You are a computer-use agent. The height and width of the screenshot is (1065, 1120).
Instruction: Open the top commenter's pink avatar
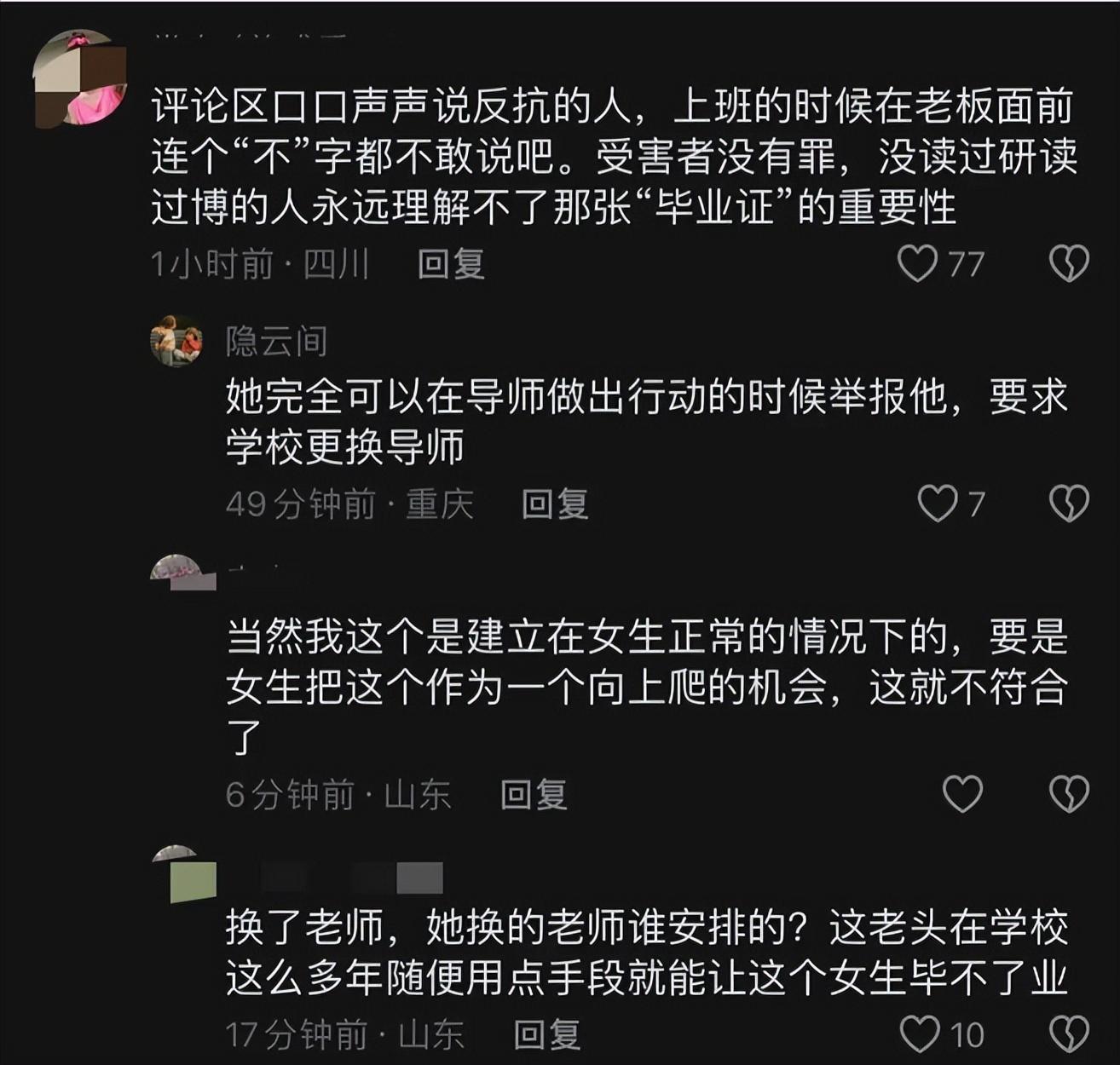(x=81, y=78)
